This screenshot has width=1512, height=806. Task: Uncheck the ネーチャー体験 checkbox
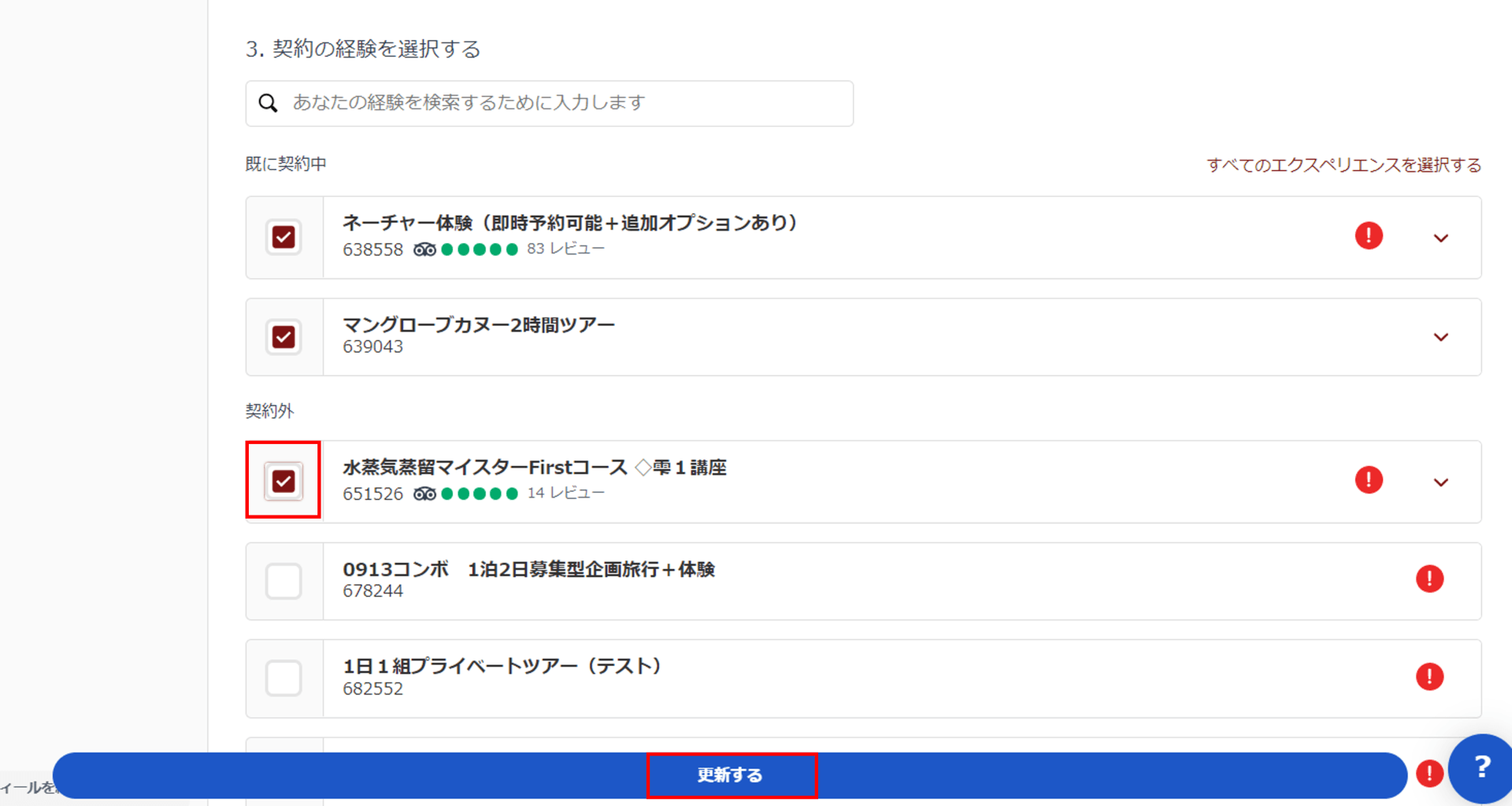[283, 237]
